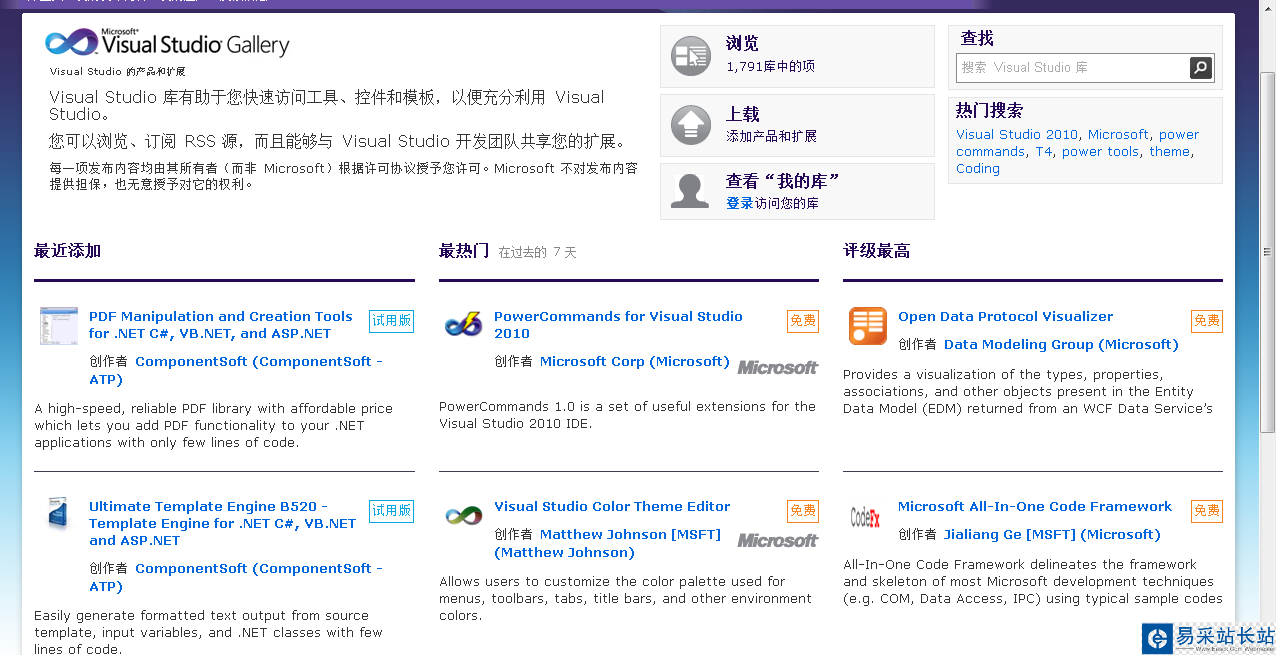This screenshot has width=1276, height=655.
Task: Click the 免费 badge on Open Data Protocol Visualizer
Action: pos(1207,321)
